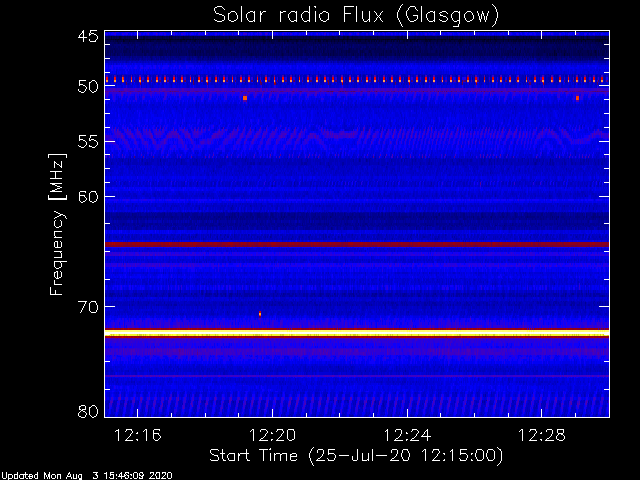Viewport: 640px width, 480px height.
Task: Click the "Frequency [MHz]" axis label
Action: click(57, 224)
